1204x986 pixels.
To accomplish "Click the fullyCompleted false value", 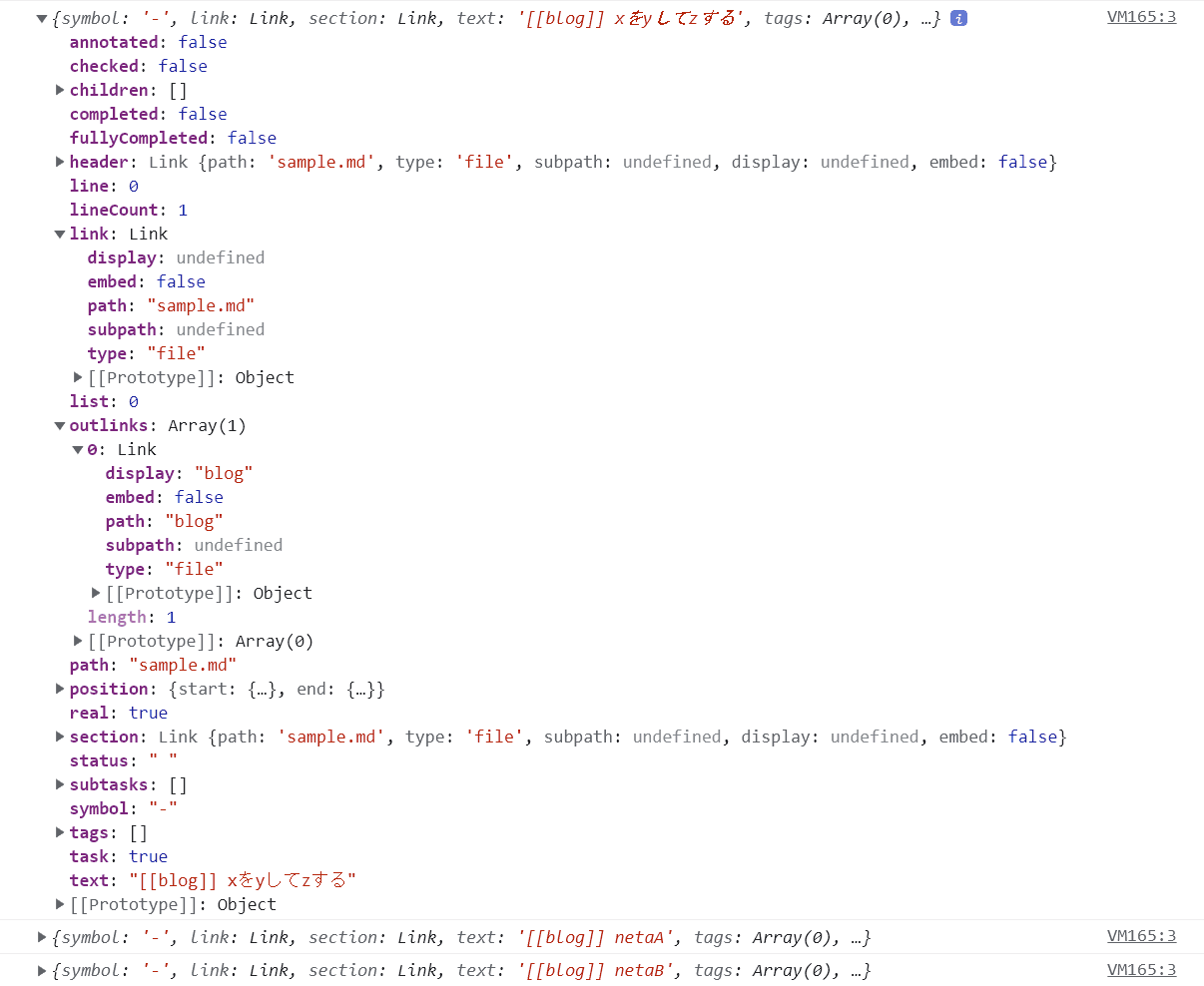I will coord(252,138).
